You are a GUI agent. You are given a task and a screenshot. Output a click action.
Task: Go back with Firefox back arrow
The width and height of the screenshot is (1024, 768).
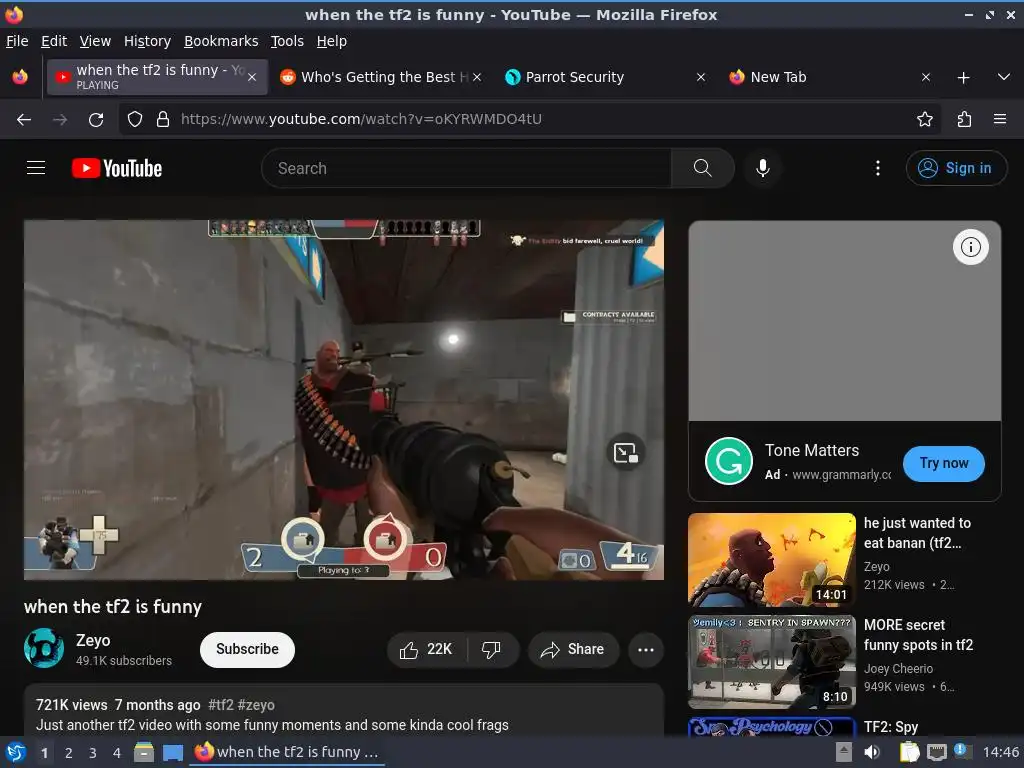(x=24, y=120)
